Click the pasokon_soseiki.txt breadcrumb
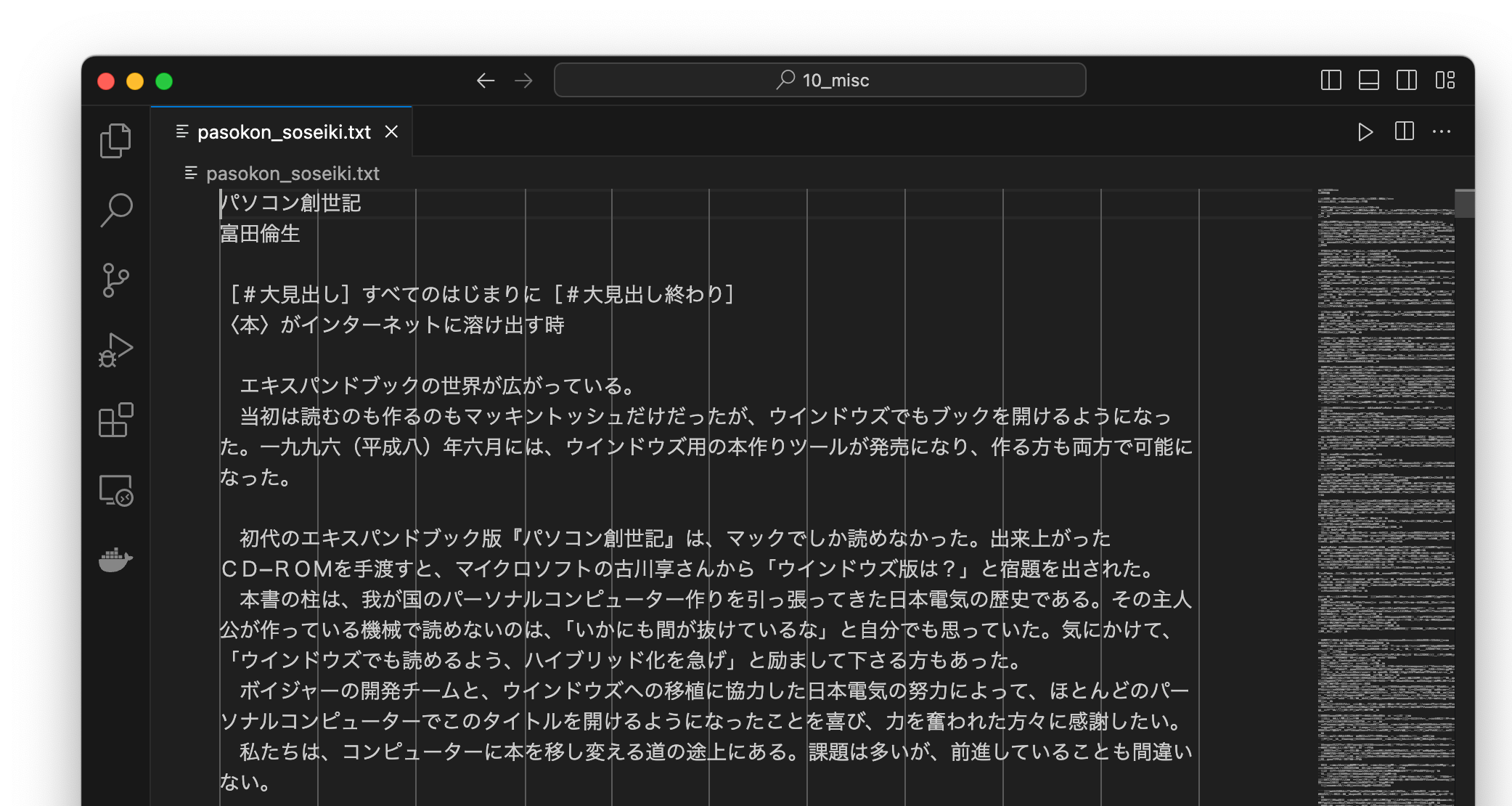The image size is (1512, 806). (293, 174)
